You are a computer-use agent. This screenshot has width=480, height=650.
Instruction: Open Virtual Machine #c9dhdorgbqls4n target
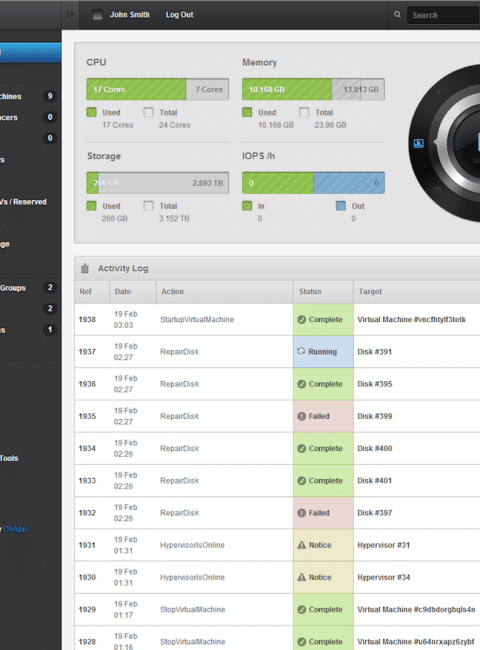pos(416,609)
